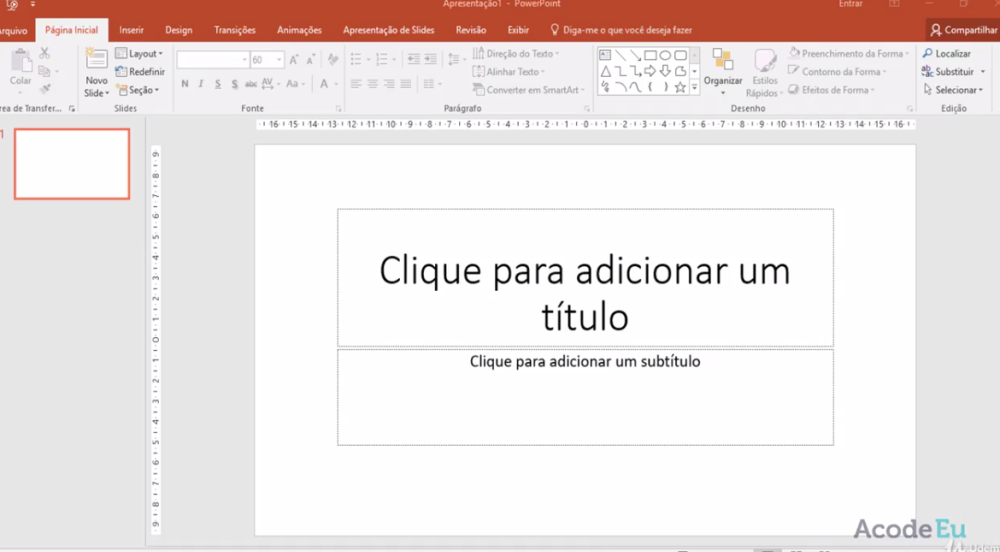Image resolution: width=1000 pixels, height=552 pixels.
Task: Center align text
Action: point(372,84)
